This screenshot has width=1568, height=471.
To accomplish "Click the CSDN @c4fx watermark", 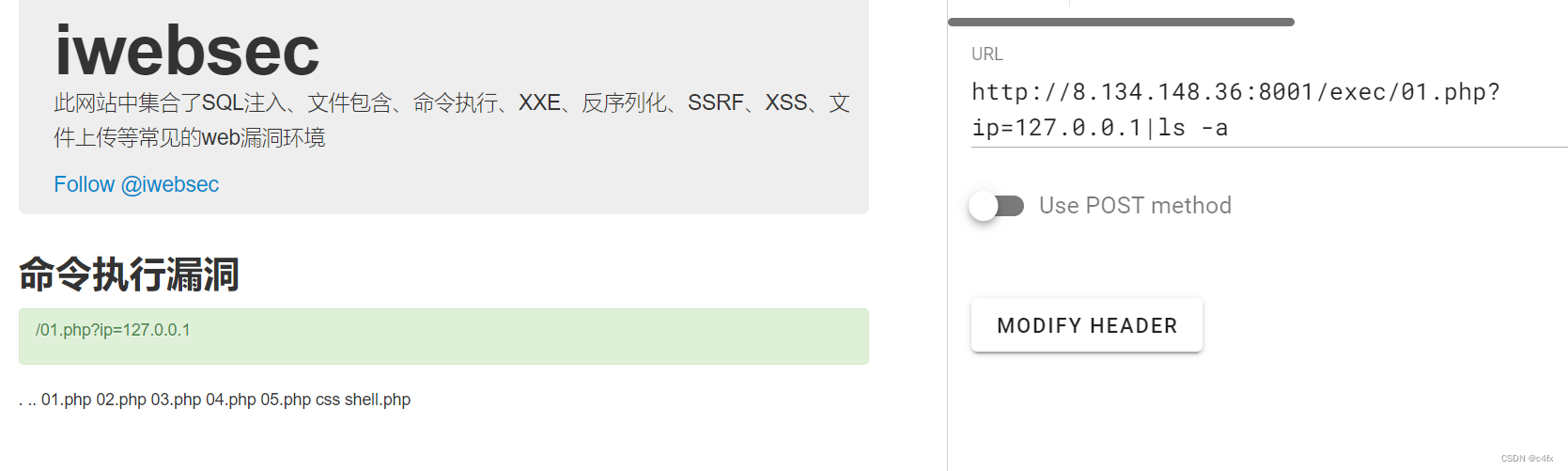I will [x=1527, y=459].
